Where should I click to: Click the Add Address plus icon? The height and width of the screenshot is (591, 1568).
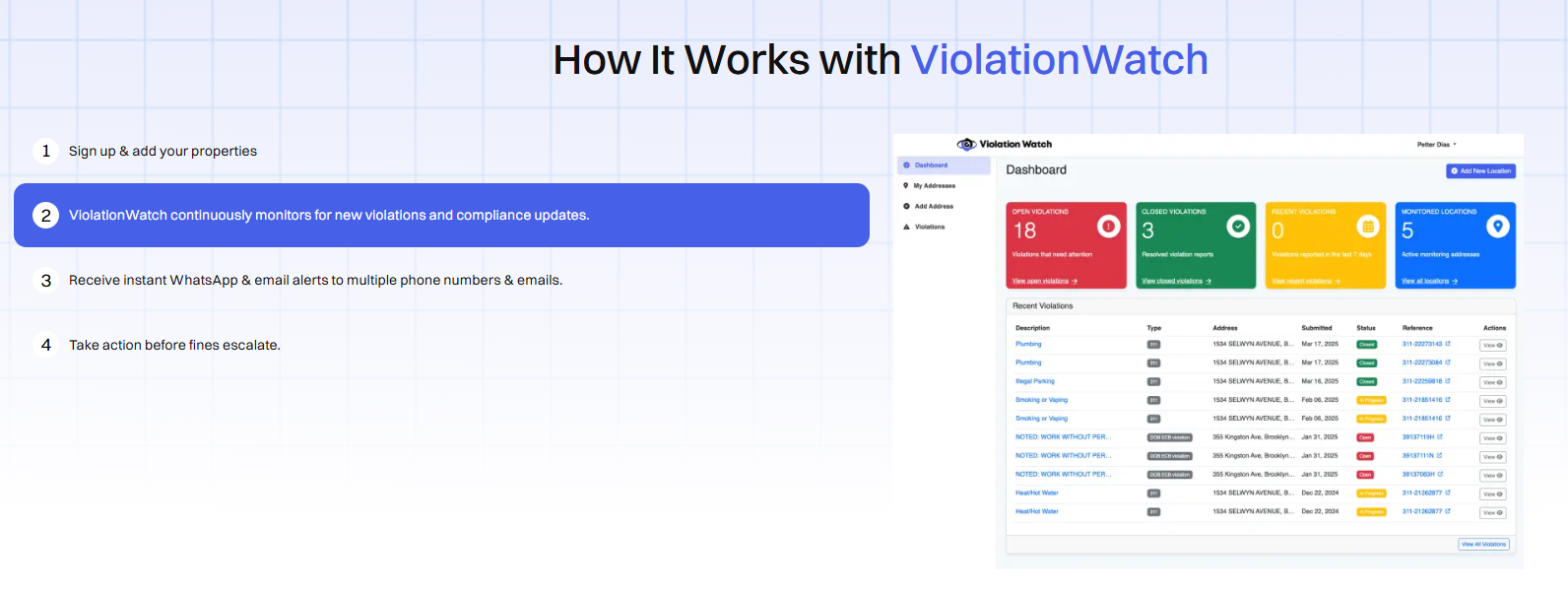click(907, 206)
